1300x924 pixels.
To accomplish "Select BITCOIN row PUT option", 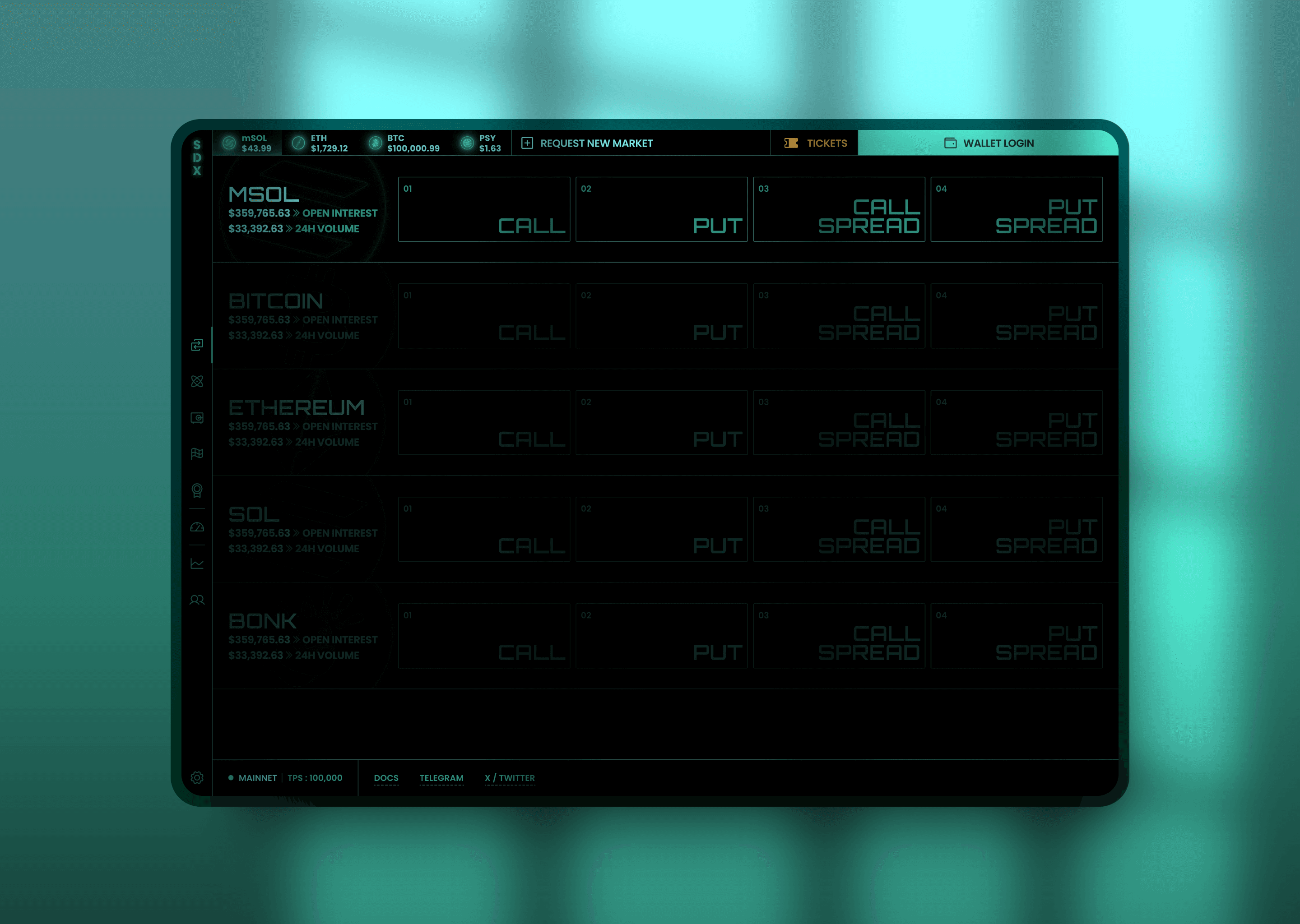I will point(660,315).
